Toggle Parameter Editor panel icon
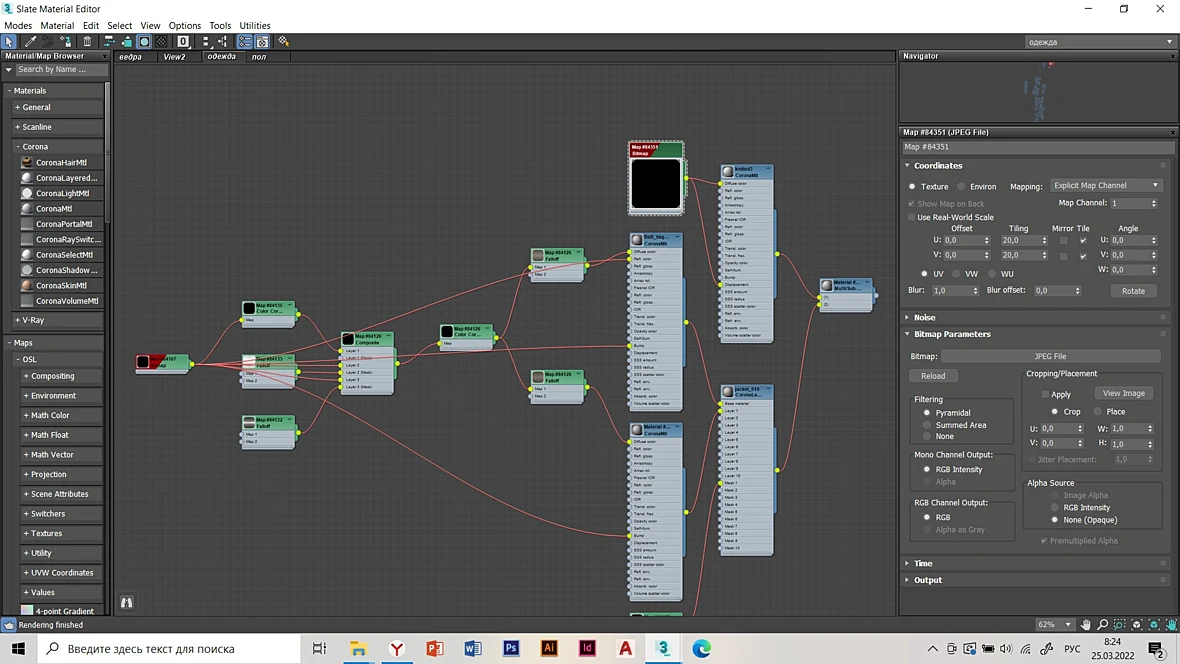This screenshot has width=1180, height=664. pyautogui.click(x=262, y=41)
